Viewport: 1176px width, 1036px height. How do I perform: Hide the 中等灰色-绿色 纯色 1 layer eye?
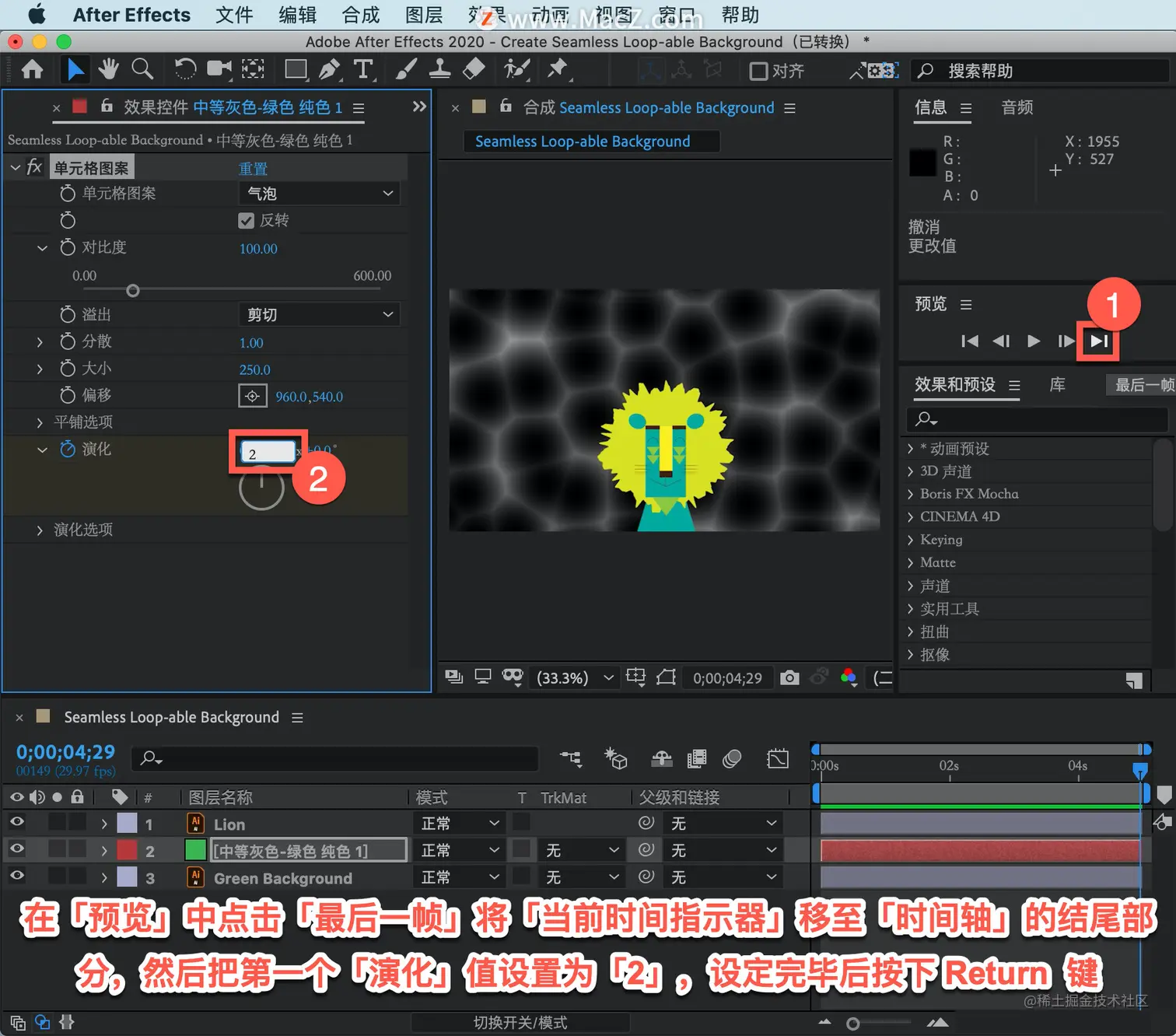coord(17,849)
